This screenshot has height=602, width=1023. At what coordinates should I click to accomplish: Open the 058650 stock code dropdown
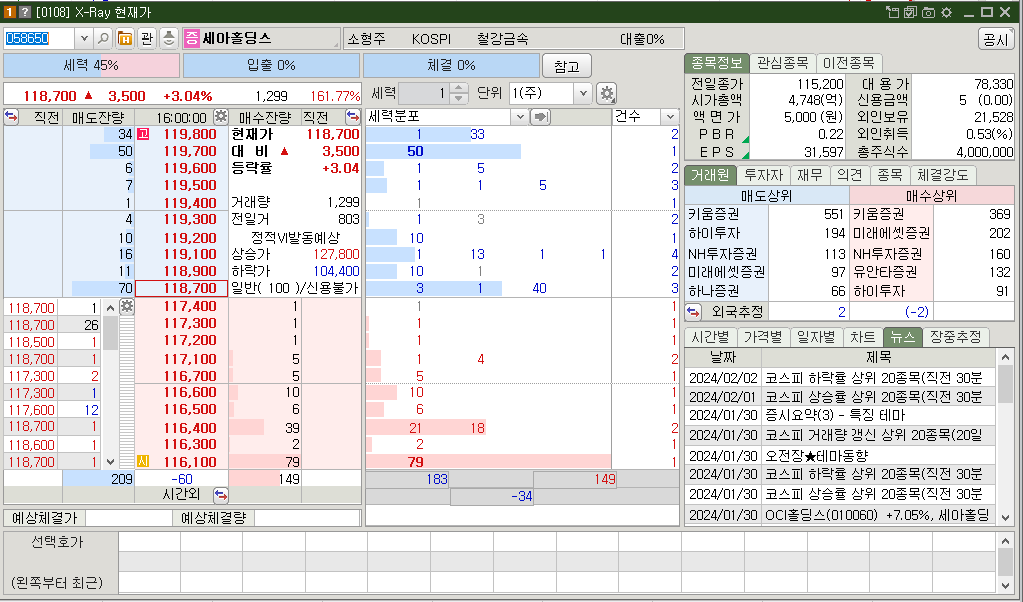[x=83, y=38]
